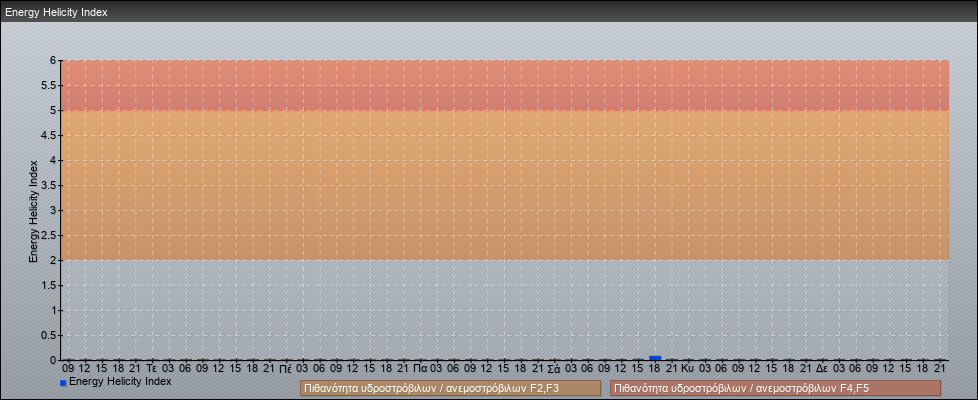Image resolution: width=978 pixels, height=400 pixels.
Task: Toggle the Energy Helicity Index legend label
Action: pyautogui.click(x=120, y=382)
